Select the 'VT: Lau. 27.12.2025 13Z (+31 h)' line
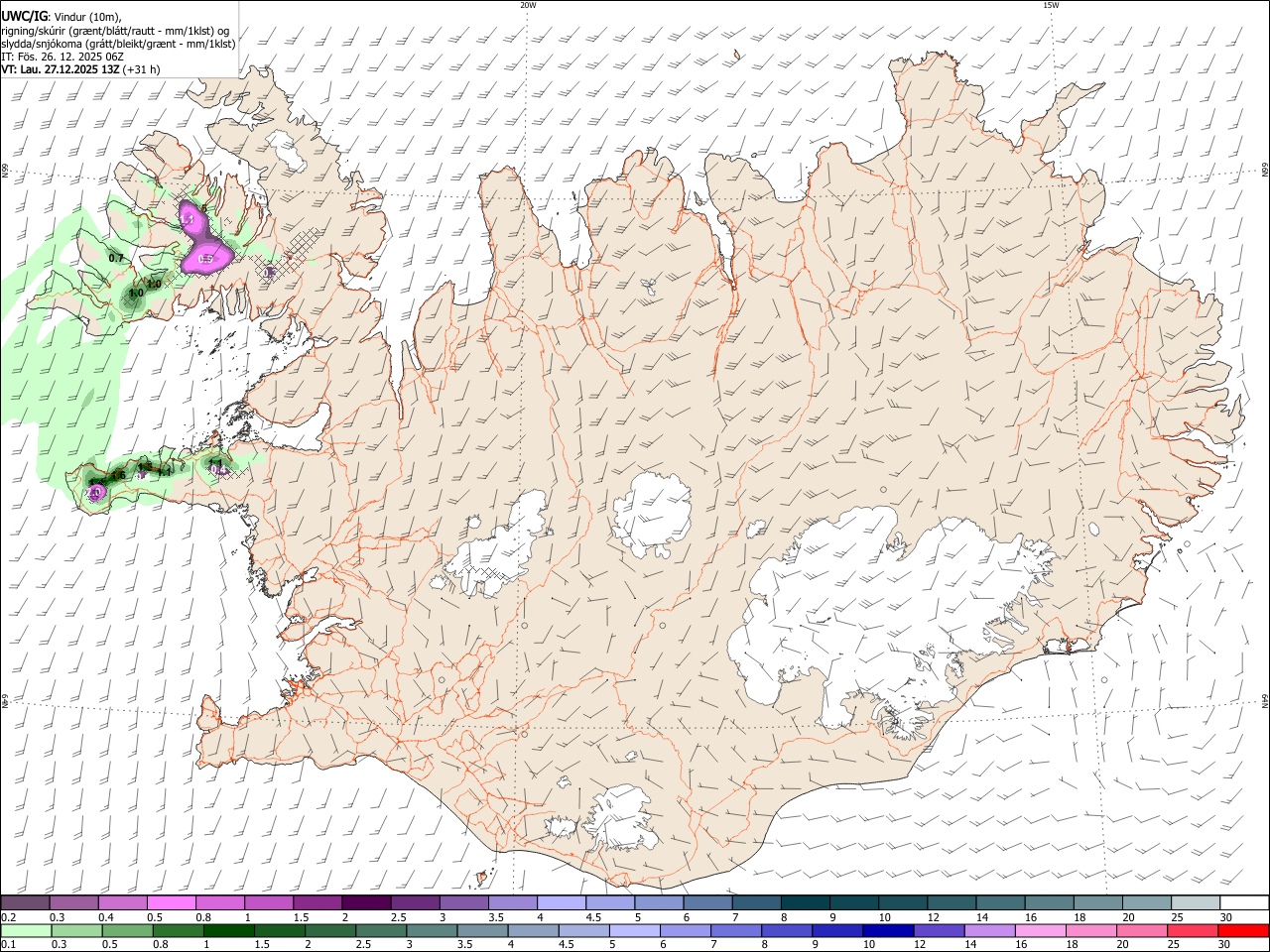This screenshot has height=952, width=1270. point(80,69)
